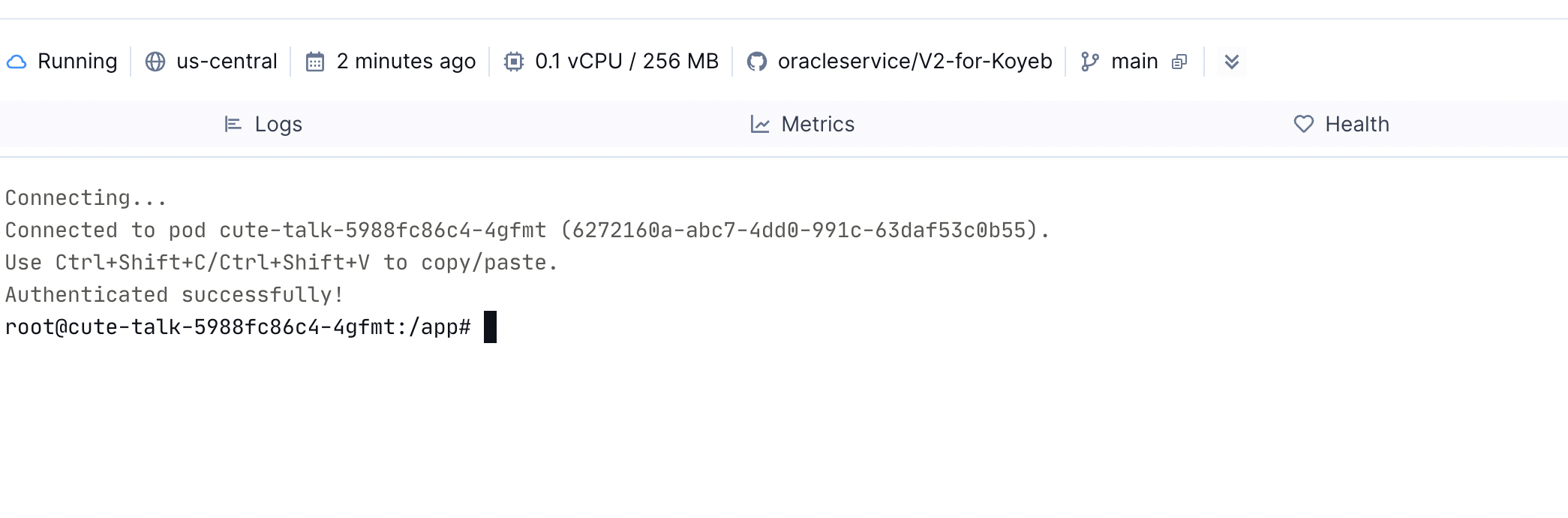Click the CPU chip icon
Screen dimensions: 1568x518
click(x=514, y=62)
